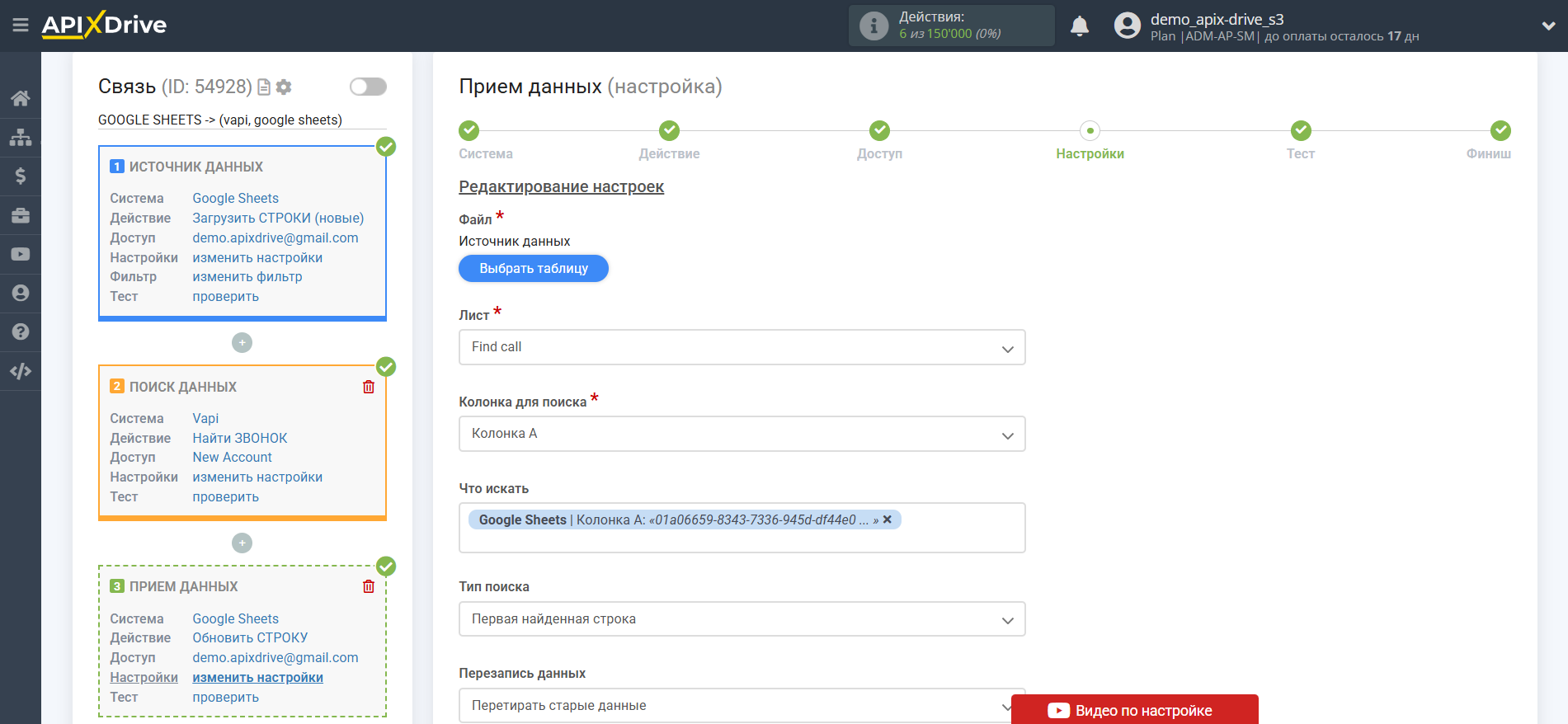Screen dimensions: 1568x724
Task: Add a step after the data source block
Action: [x=242, y=342]
